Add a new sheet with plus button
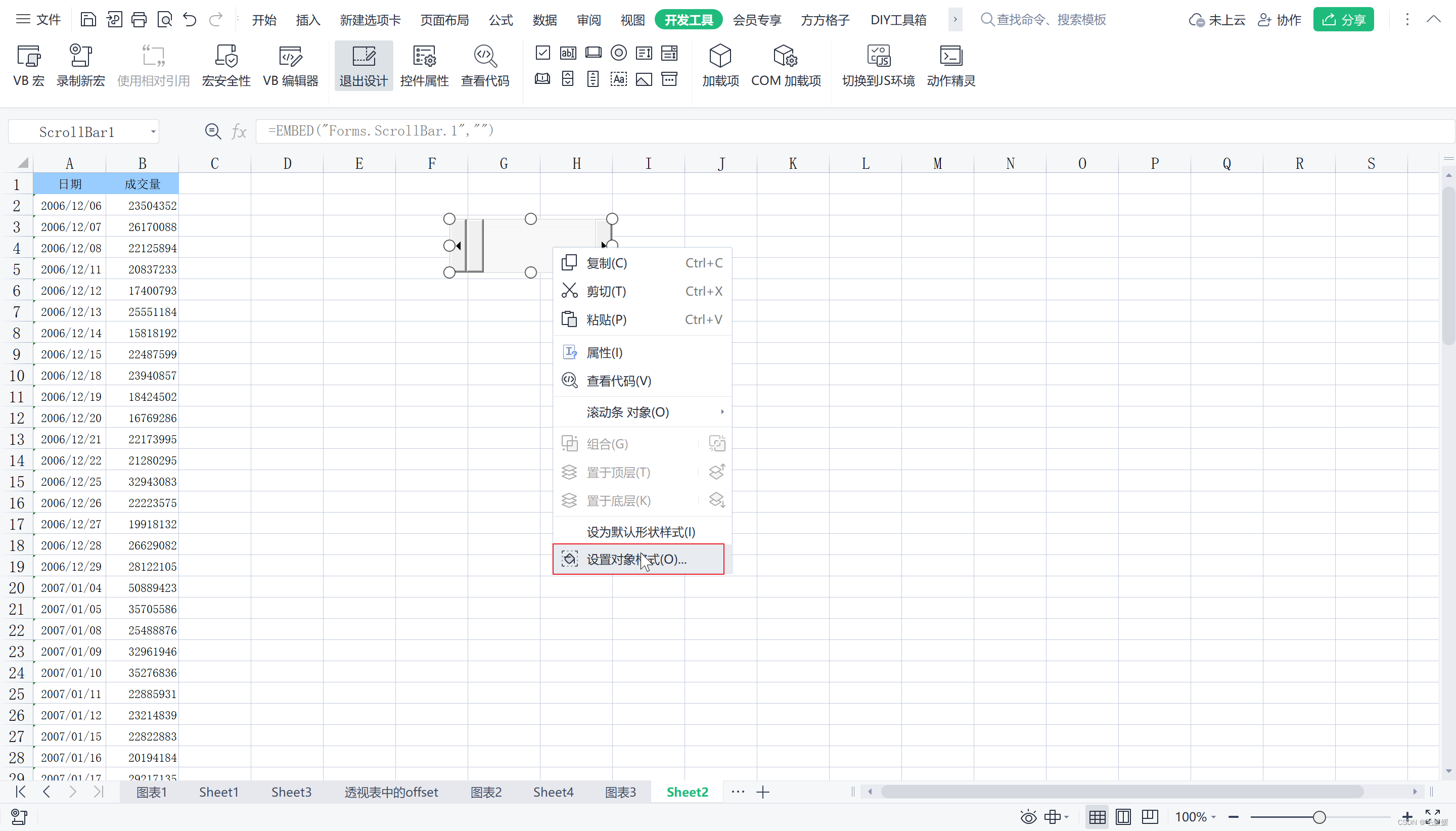 (763, 792)
